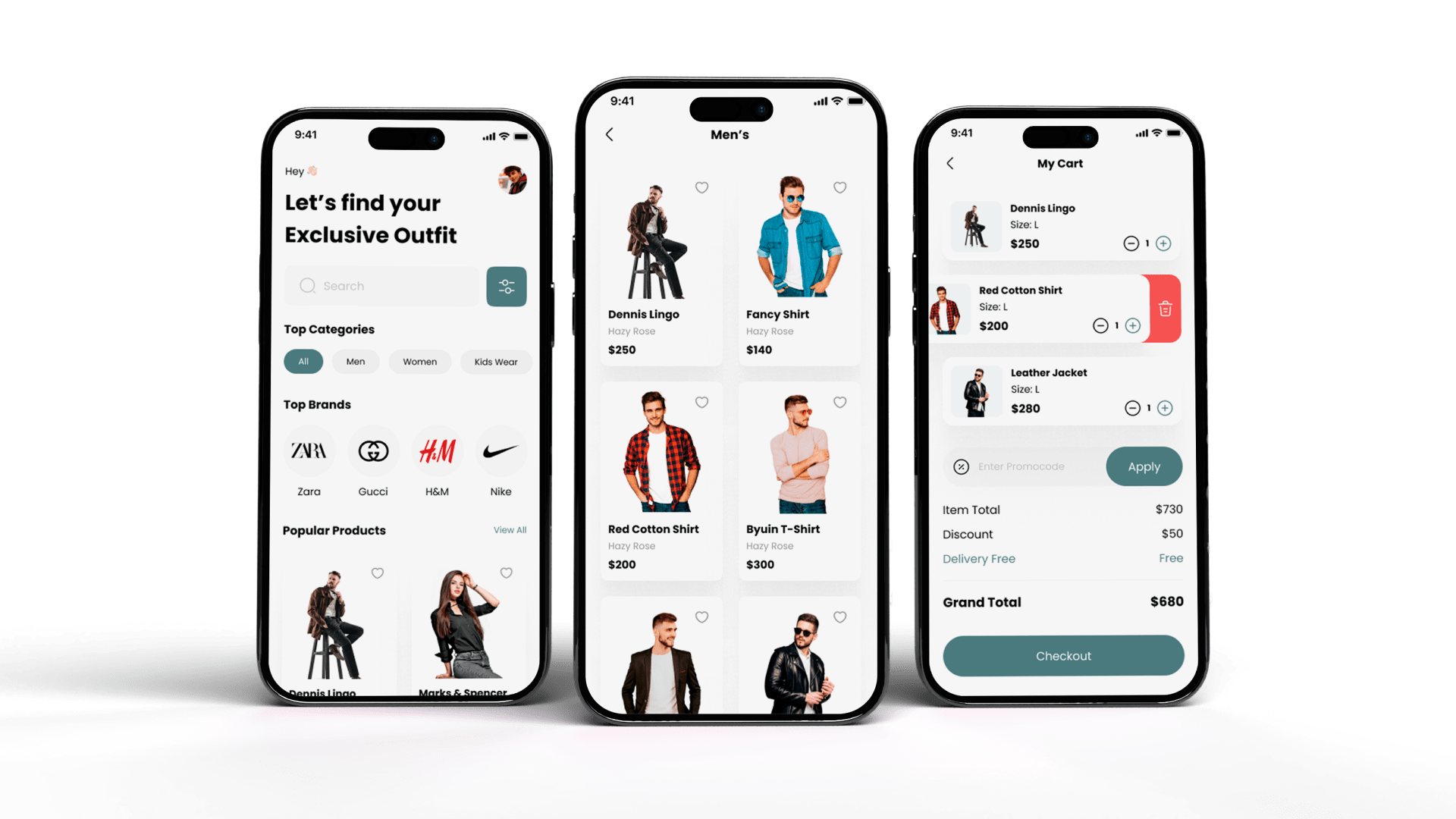Viewport: 1456px width, 819px height.
Task: Toggle Women category filter pill
Action: 418,362
